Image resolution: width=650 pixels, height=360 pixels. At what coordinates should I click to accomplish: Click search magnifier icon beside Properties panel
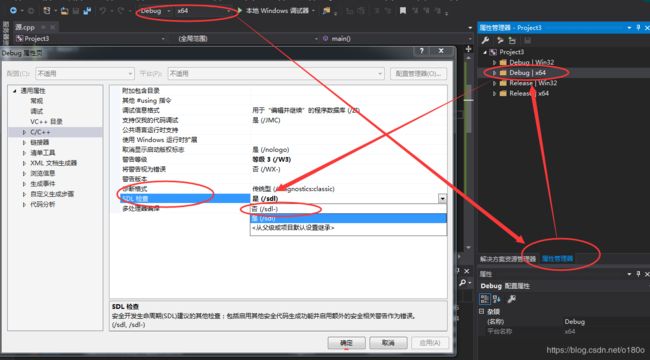463,282
